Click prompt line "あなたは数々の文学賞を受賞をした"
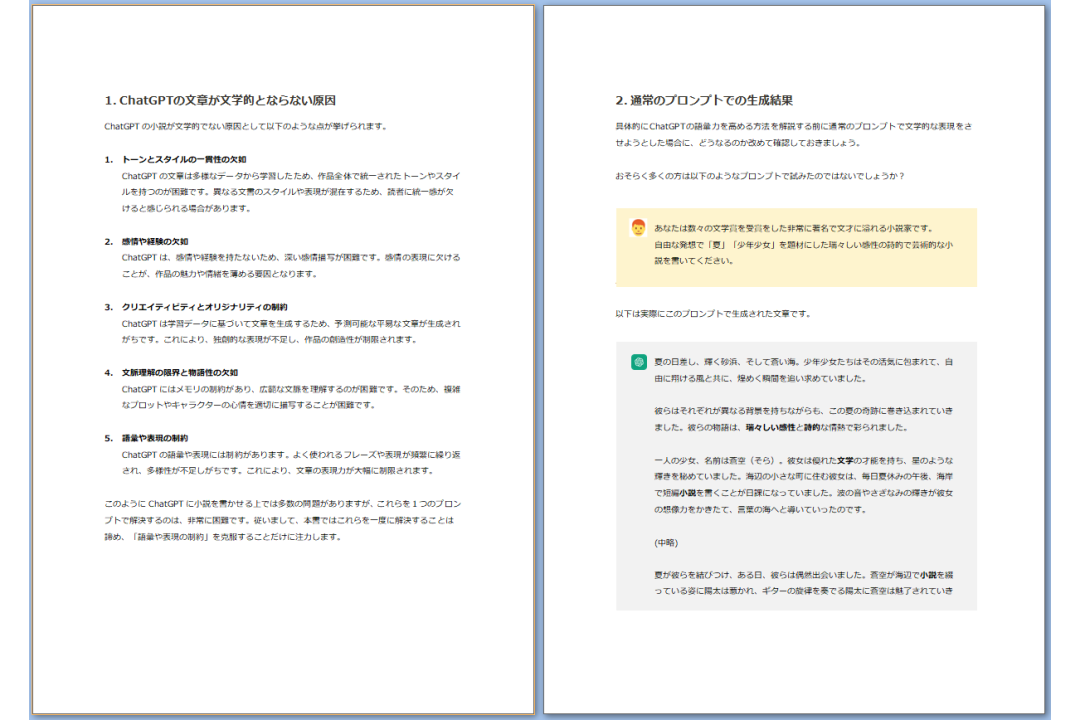The image size is (1080, 720). [x=793, y=228]
